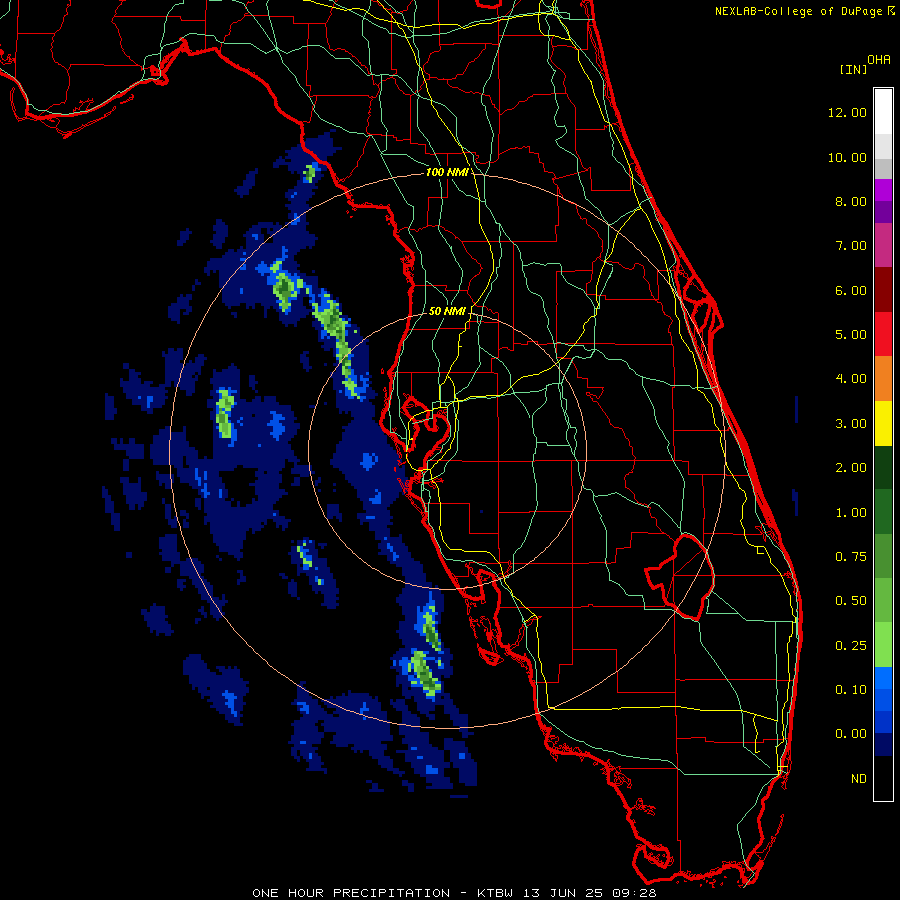
Task: Pick the light blue swatch beside 0.10
Action: (883, 678)
